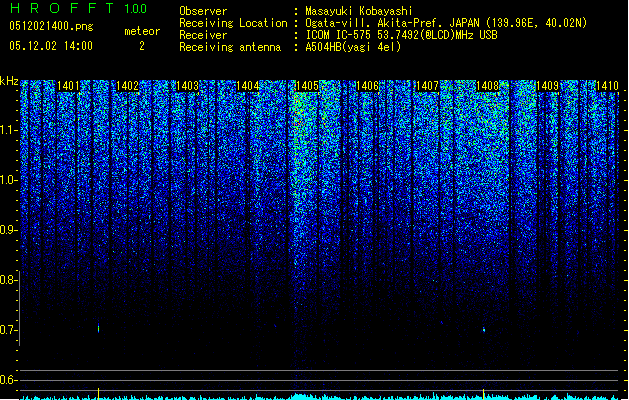Click the 1.0 kHz axis tick label
Image resolution: width=629 pixels, height=400 pixels.
pyautogui.click(x=9, y=180)
